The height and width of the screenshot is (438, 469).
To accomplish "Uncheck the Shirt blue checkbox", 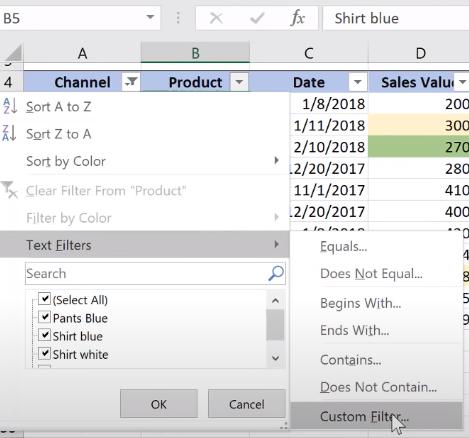I will click(x=44, y=335).
